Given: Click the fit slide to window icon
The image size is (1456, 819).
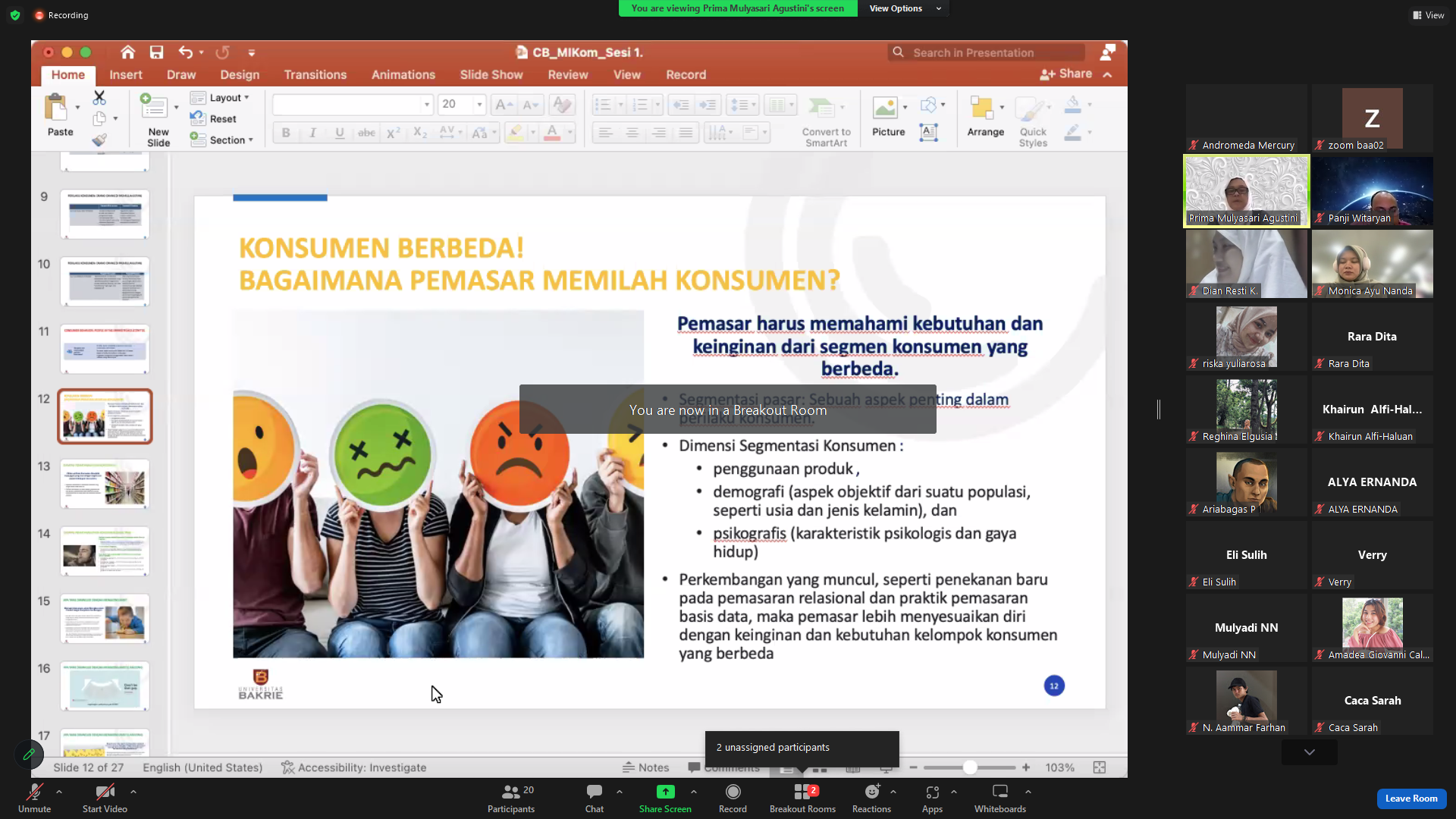Looking at the screenshot, I should pos(1100,767).
